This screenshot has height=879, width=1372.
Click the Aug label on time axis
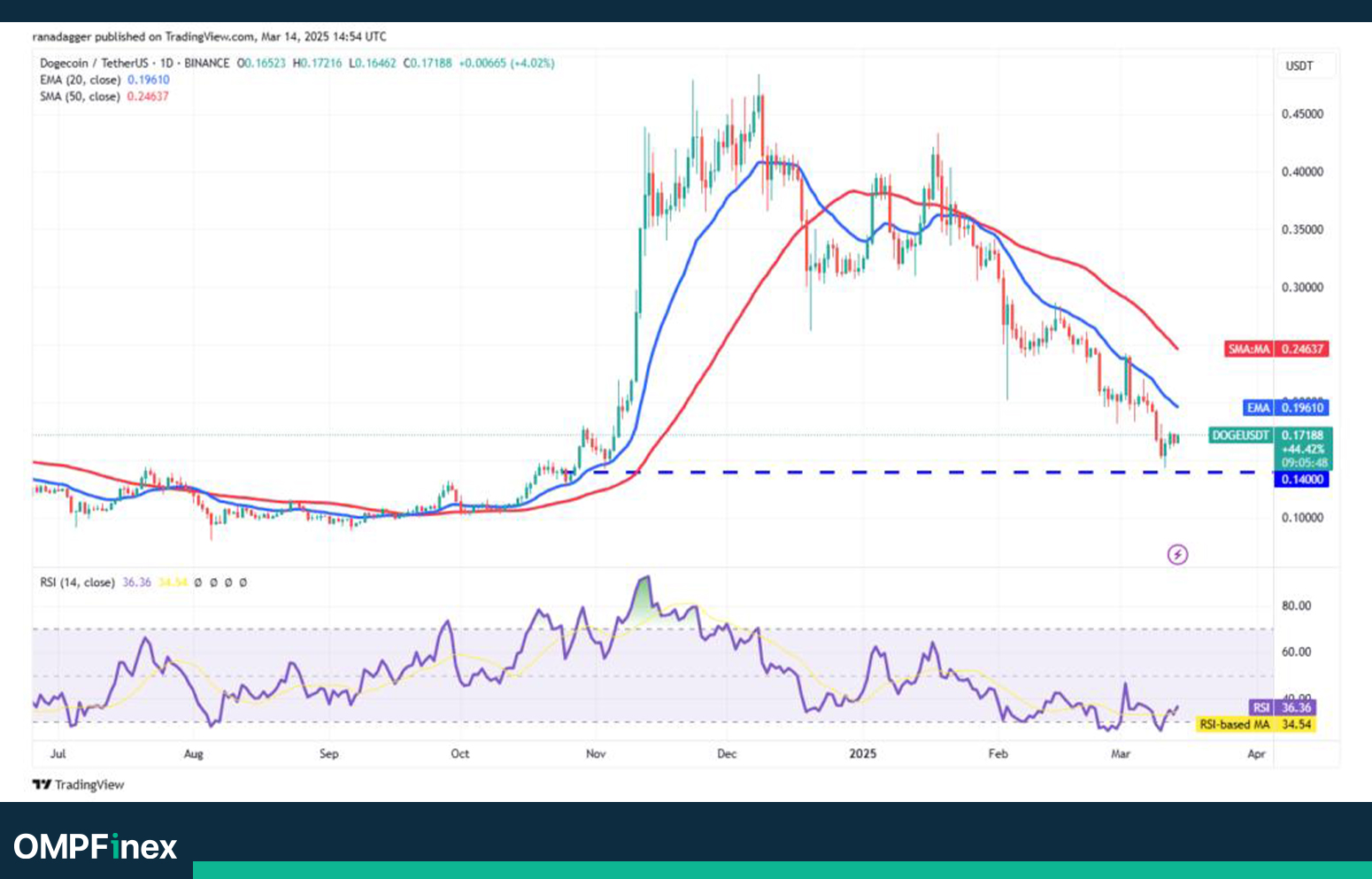click(x=193, y=754)
